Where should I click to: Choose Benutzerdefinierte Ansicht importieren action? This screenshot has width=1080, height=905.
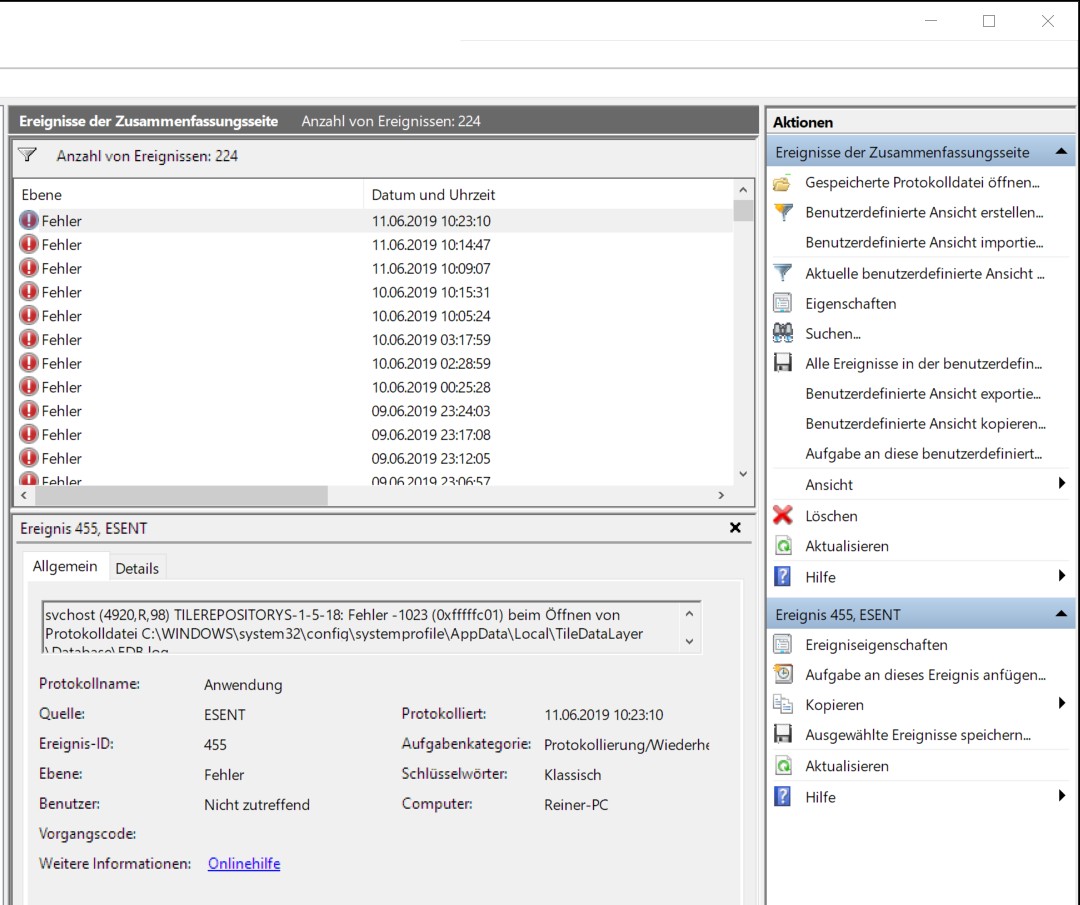click(x=924, y=242)
